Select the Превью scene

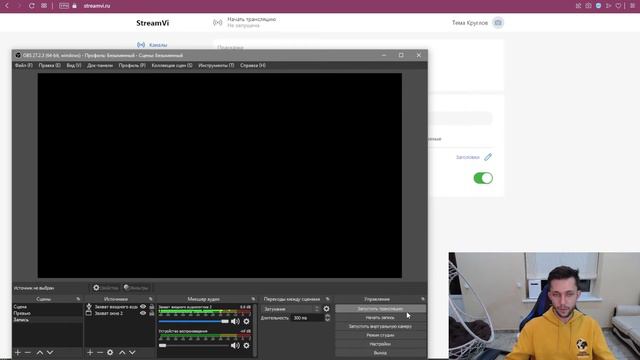[47, 313]
